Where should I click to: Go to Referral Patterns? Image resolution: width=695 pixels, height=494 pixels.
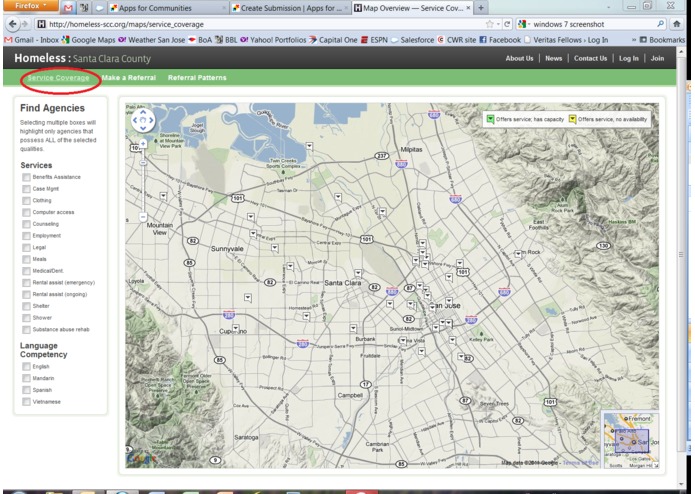[197, 78]
